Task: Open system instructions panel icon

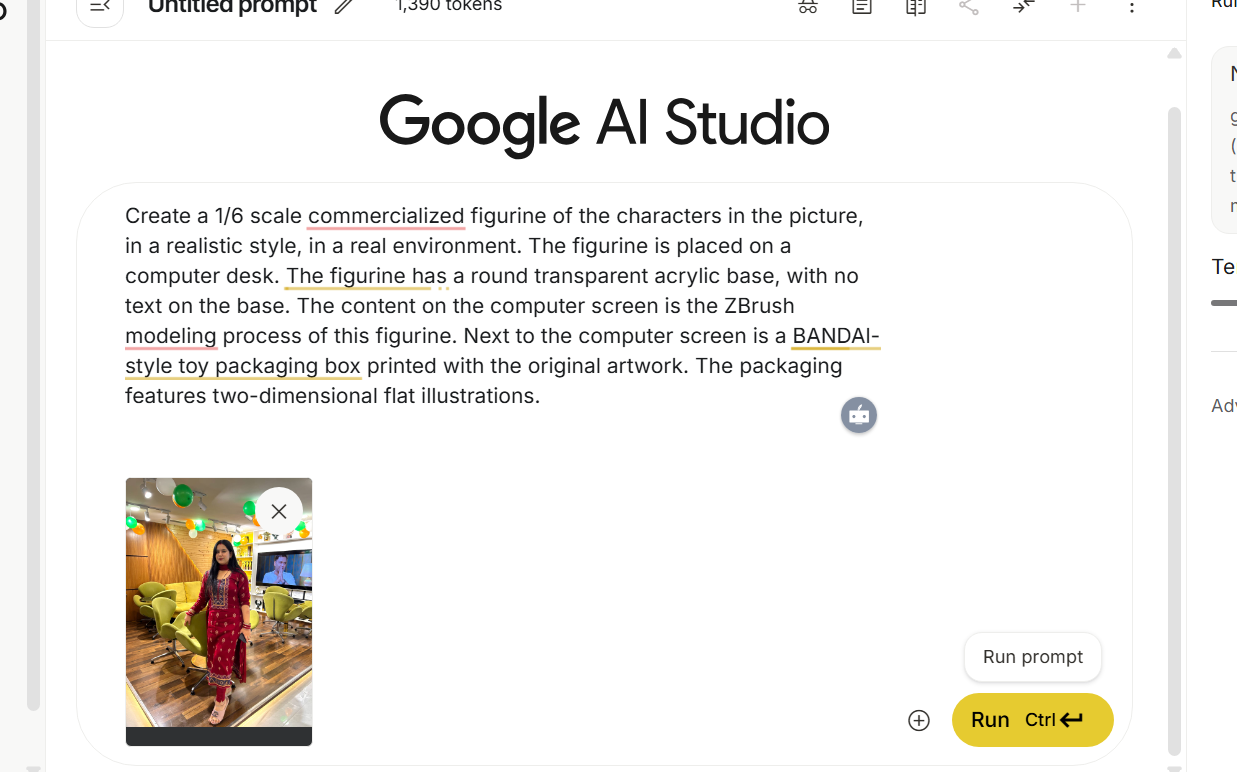Action: click(x=862, y=7)
